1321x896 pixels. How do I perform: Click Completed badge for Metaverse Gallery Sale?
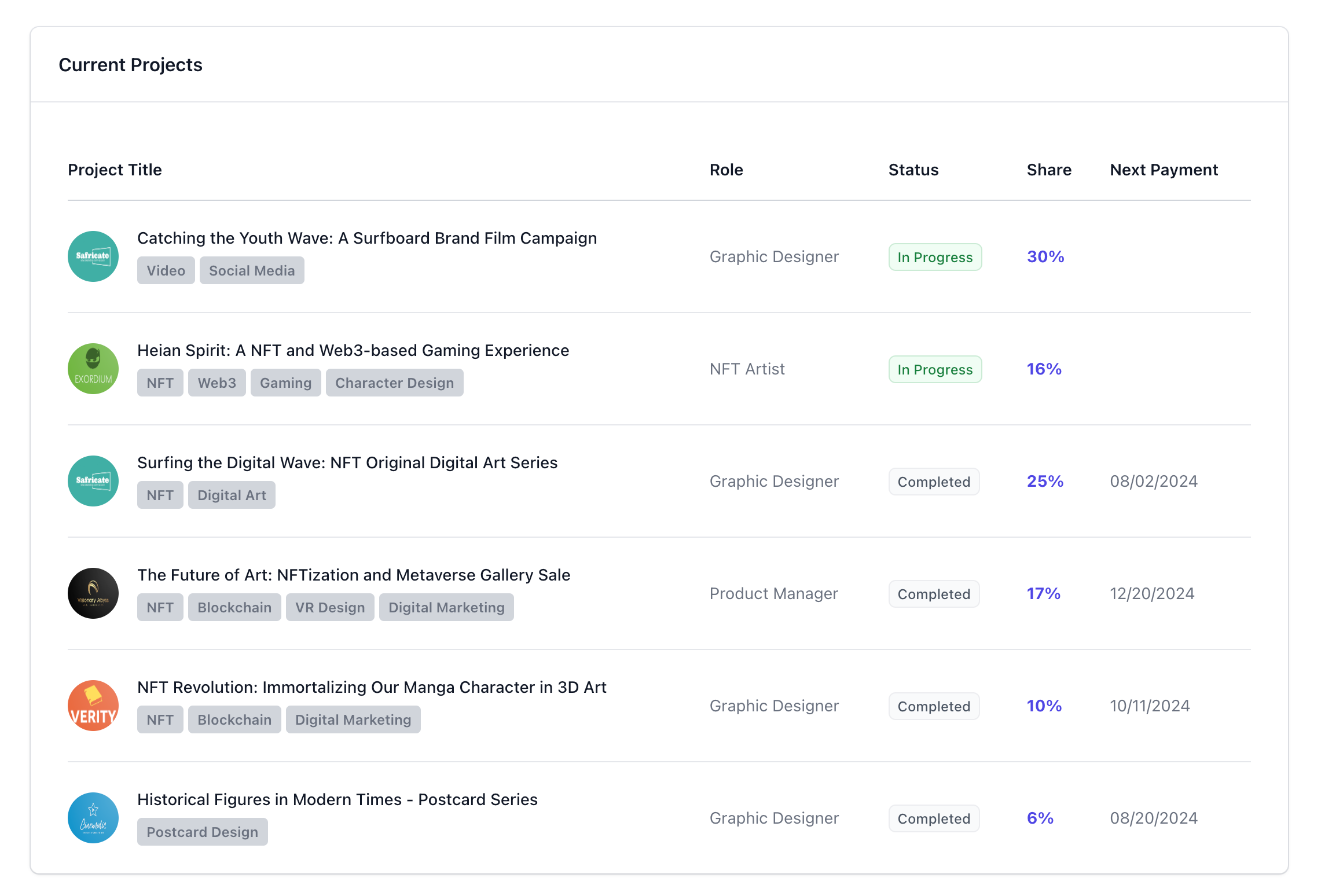click(933, 594)
